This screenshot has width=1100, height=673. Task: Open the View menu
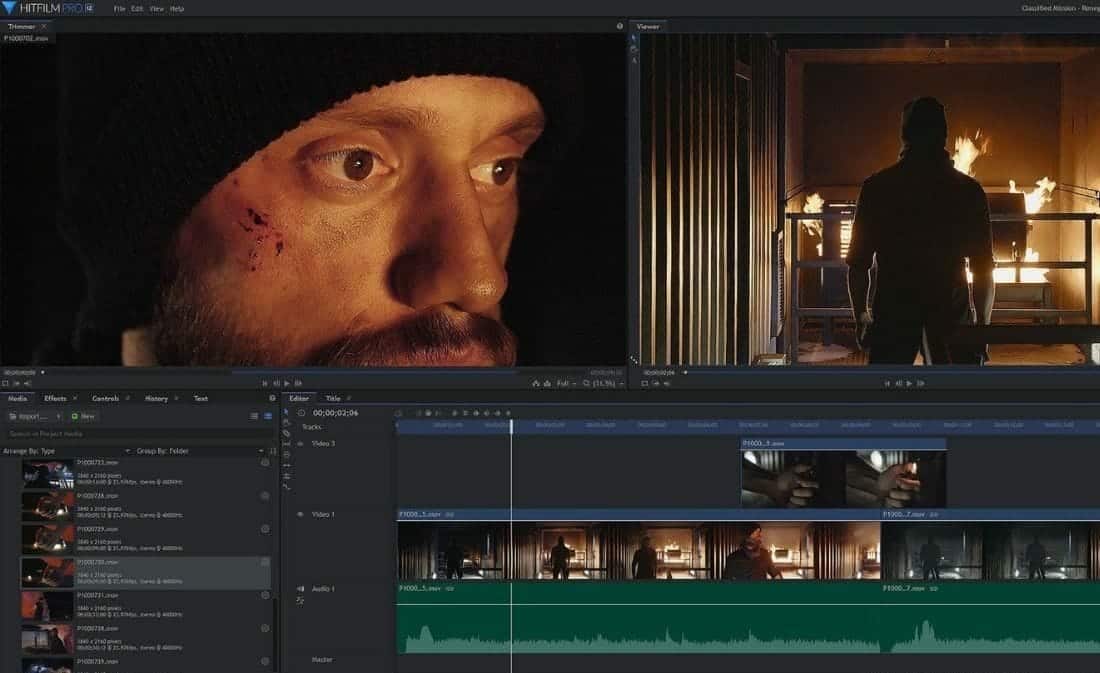click(156, 8)
